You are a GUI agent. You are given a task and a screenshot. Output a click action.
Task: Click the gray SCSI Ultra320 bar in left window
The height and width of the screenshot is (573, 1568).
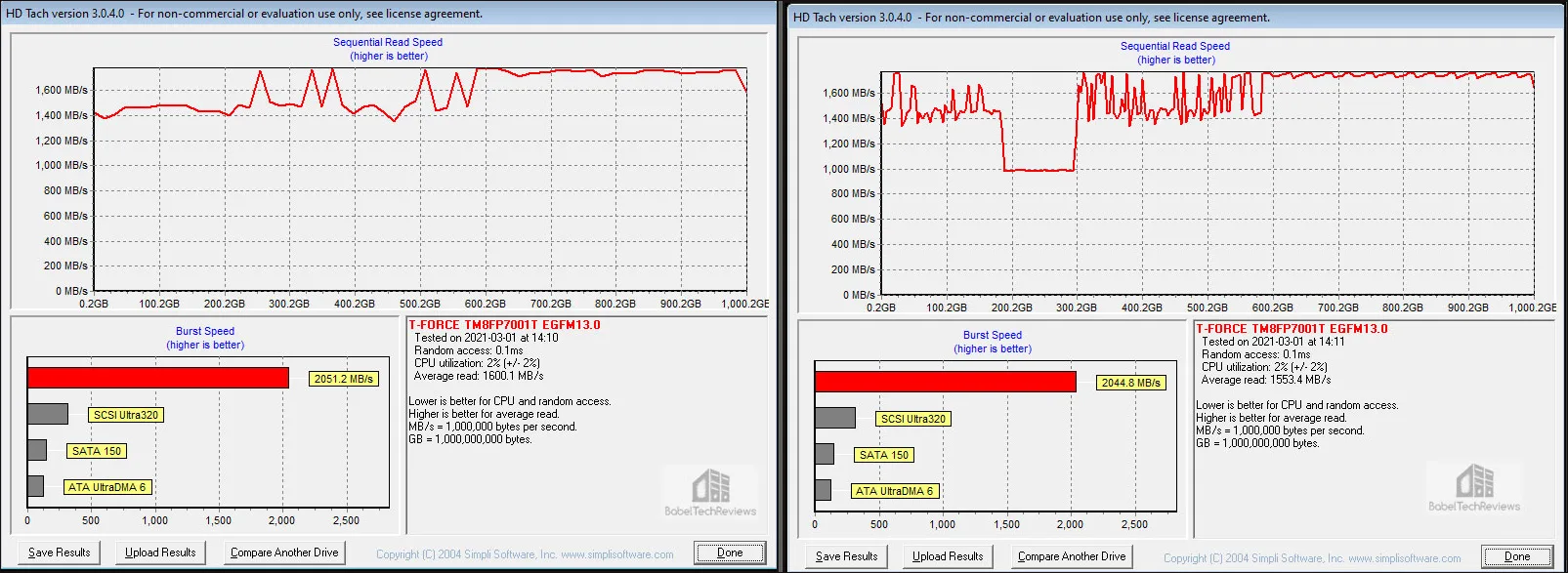[48, 414]
